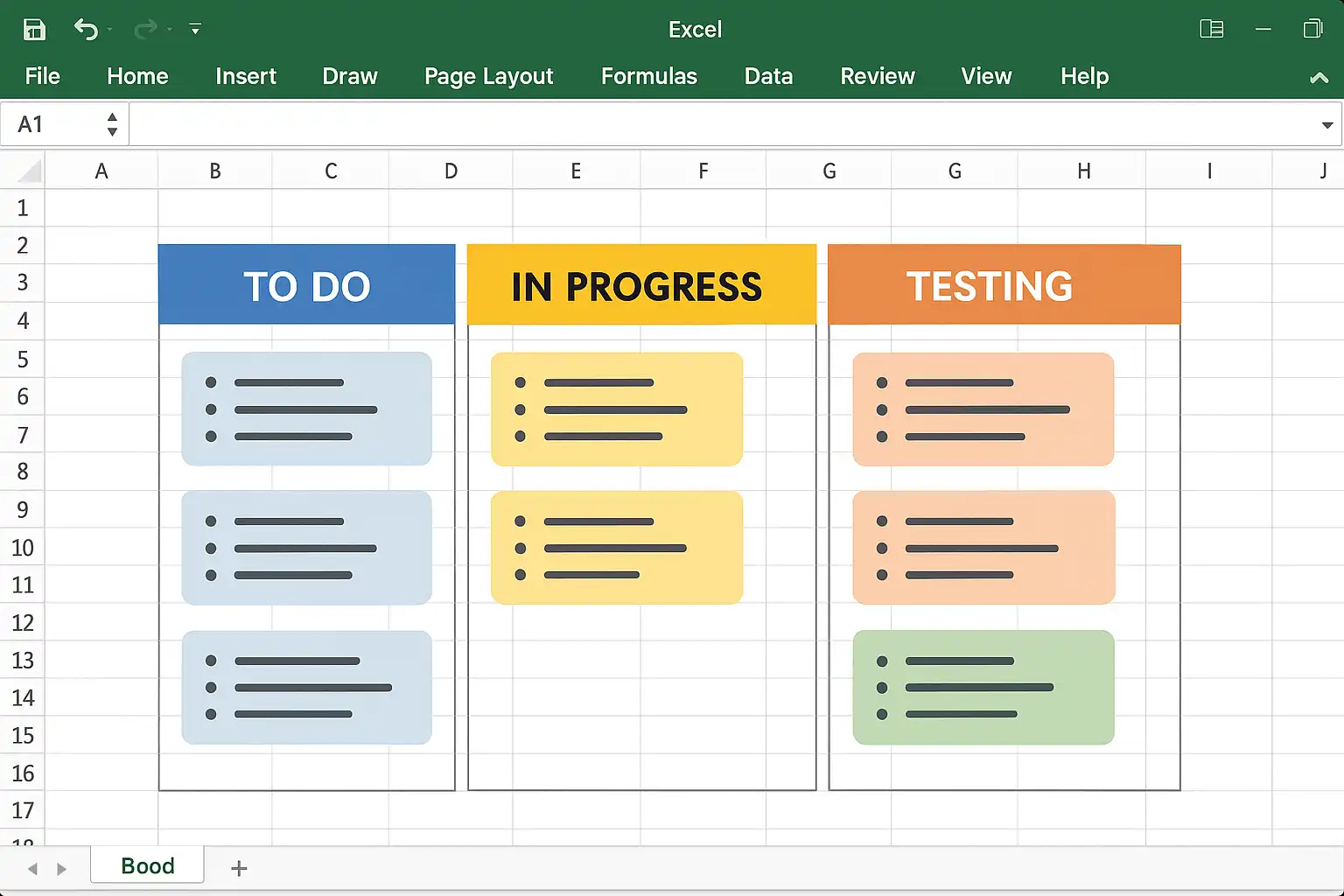Click the Undo arrow icon
The width and height of the screenshot is (1344, 896).
(86, 29)
